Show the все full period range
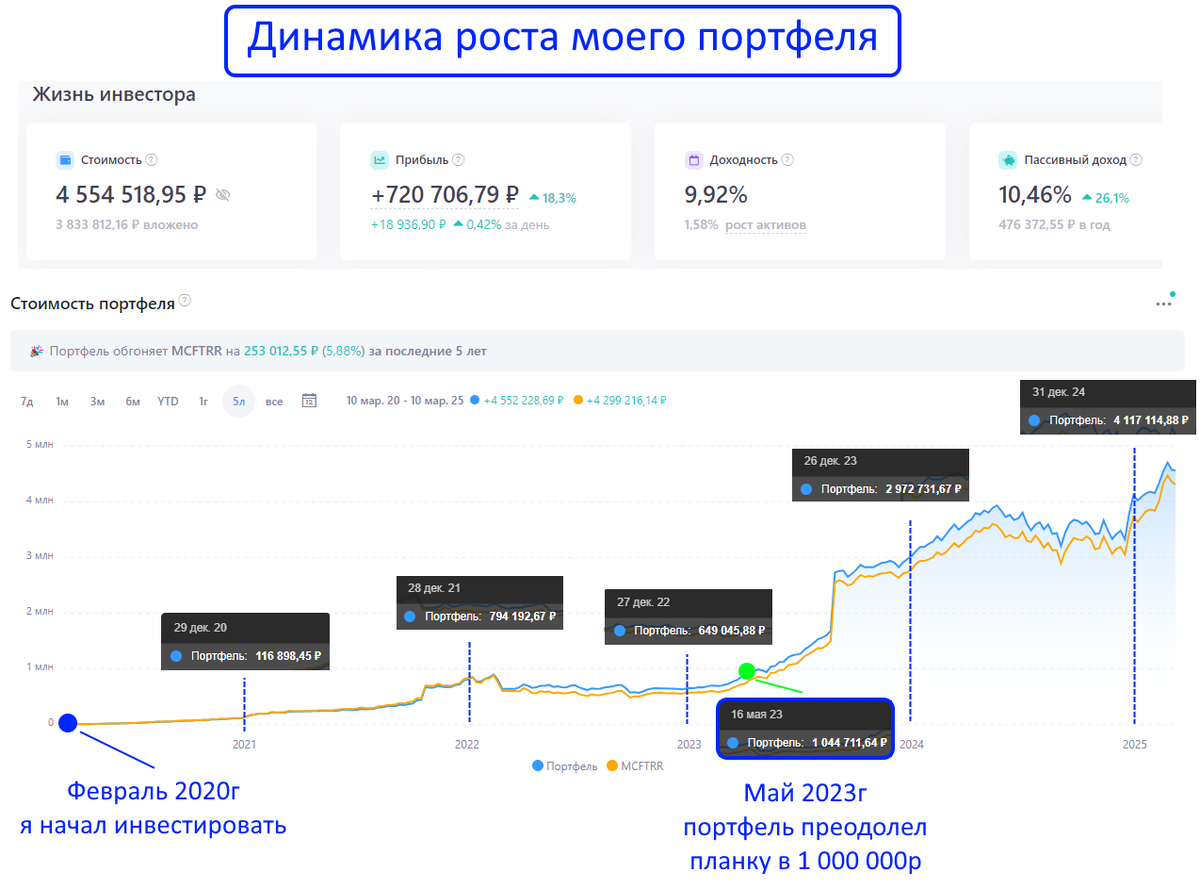The width and height of the screenshot is (1200, 888). [274, 401]
